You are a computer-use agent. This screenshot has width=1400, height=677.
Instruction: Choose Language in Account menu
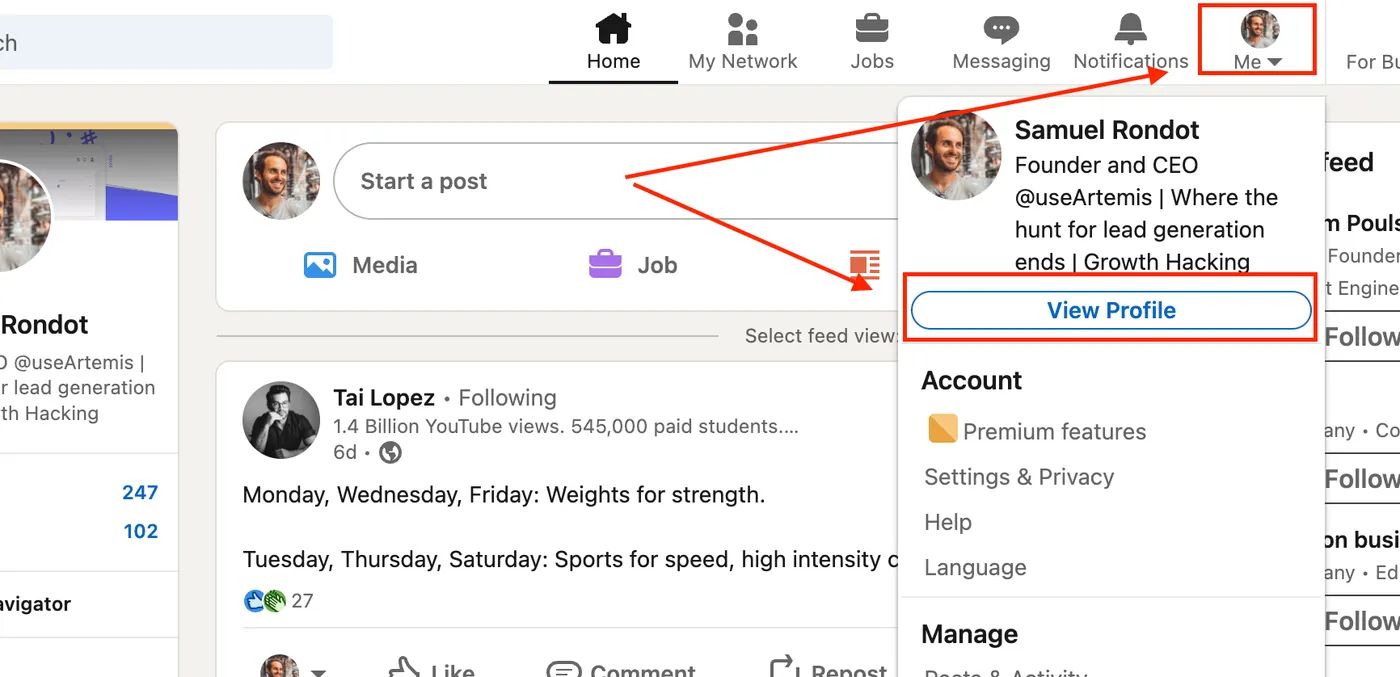pos(975,567)
